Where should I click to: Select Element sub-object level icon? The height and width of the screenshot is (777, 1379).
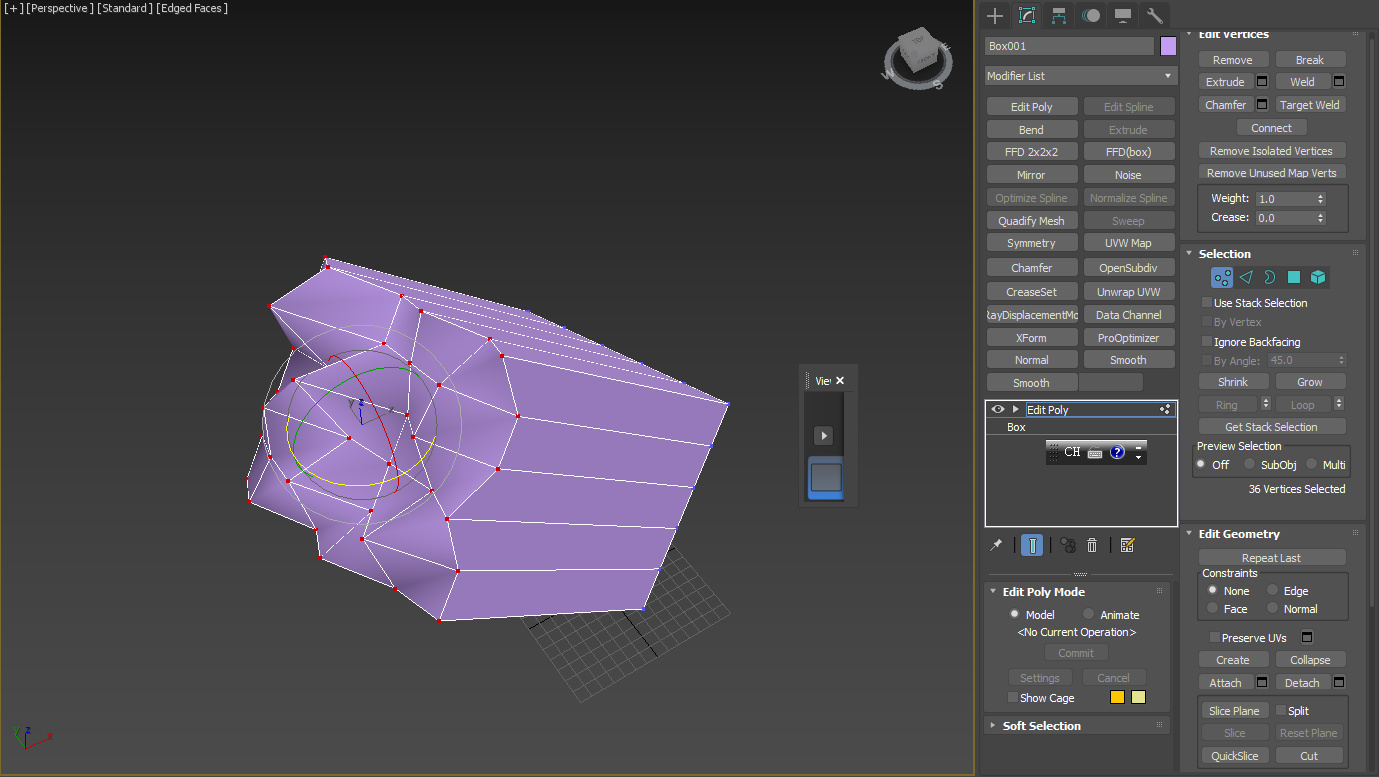[x=1318, y=277]
